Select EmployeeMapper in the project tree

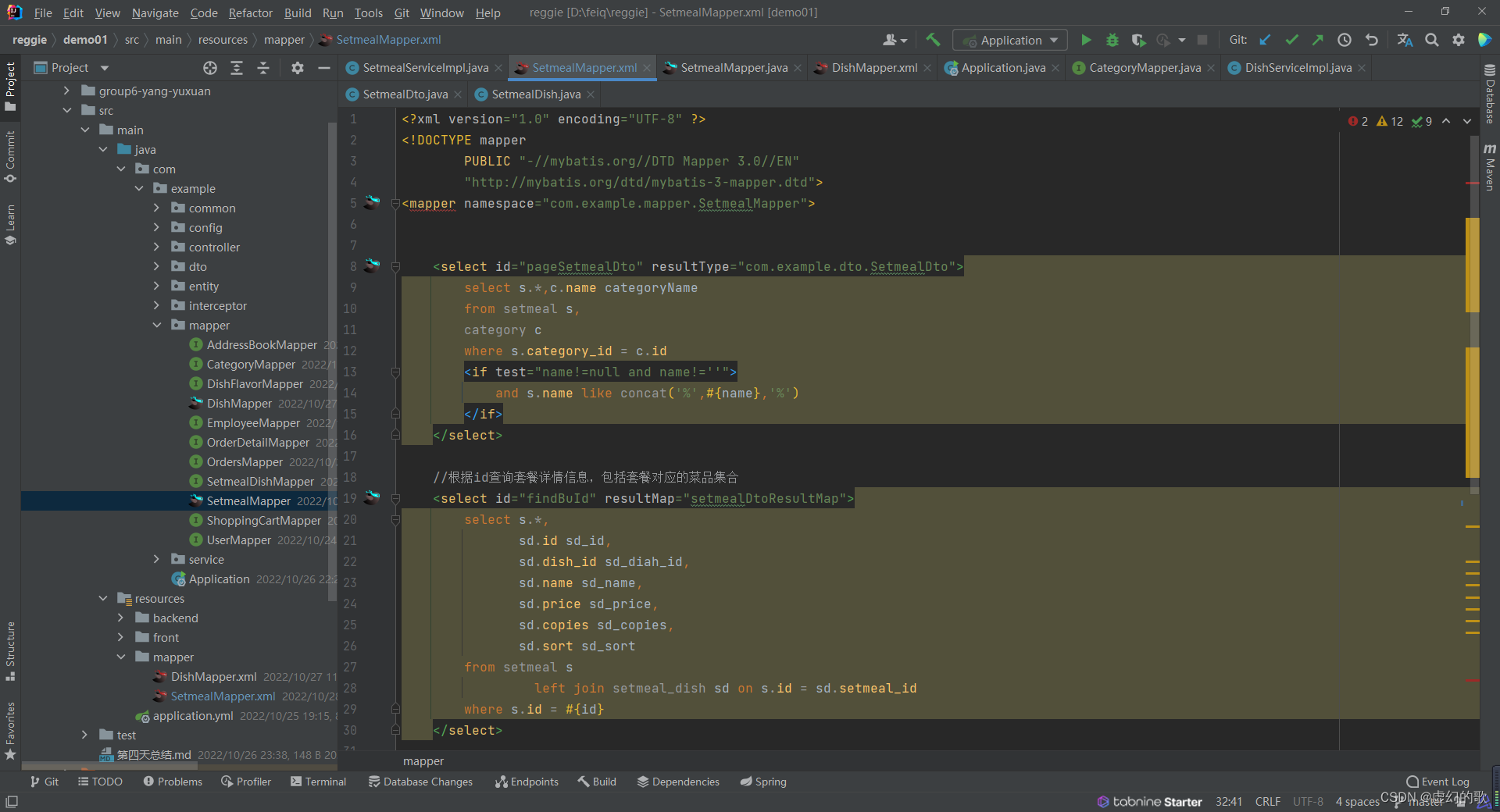[253, 423]
